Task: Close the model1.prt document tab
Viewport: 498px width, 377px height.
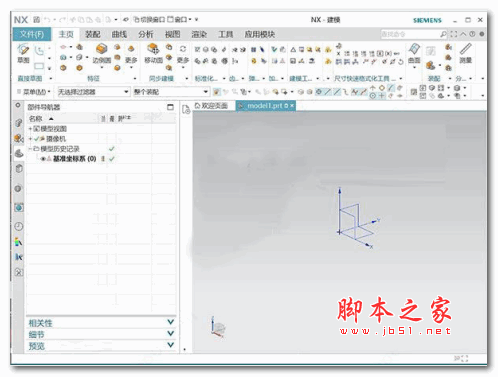Action: point(292,106)
